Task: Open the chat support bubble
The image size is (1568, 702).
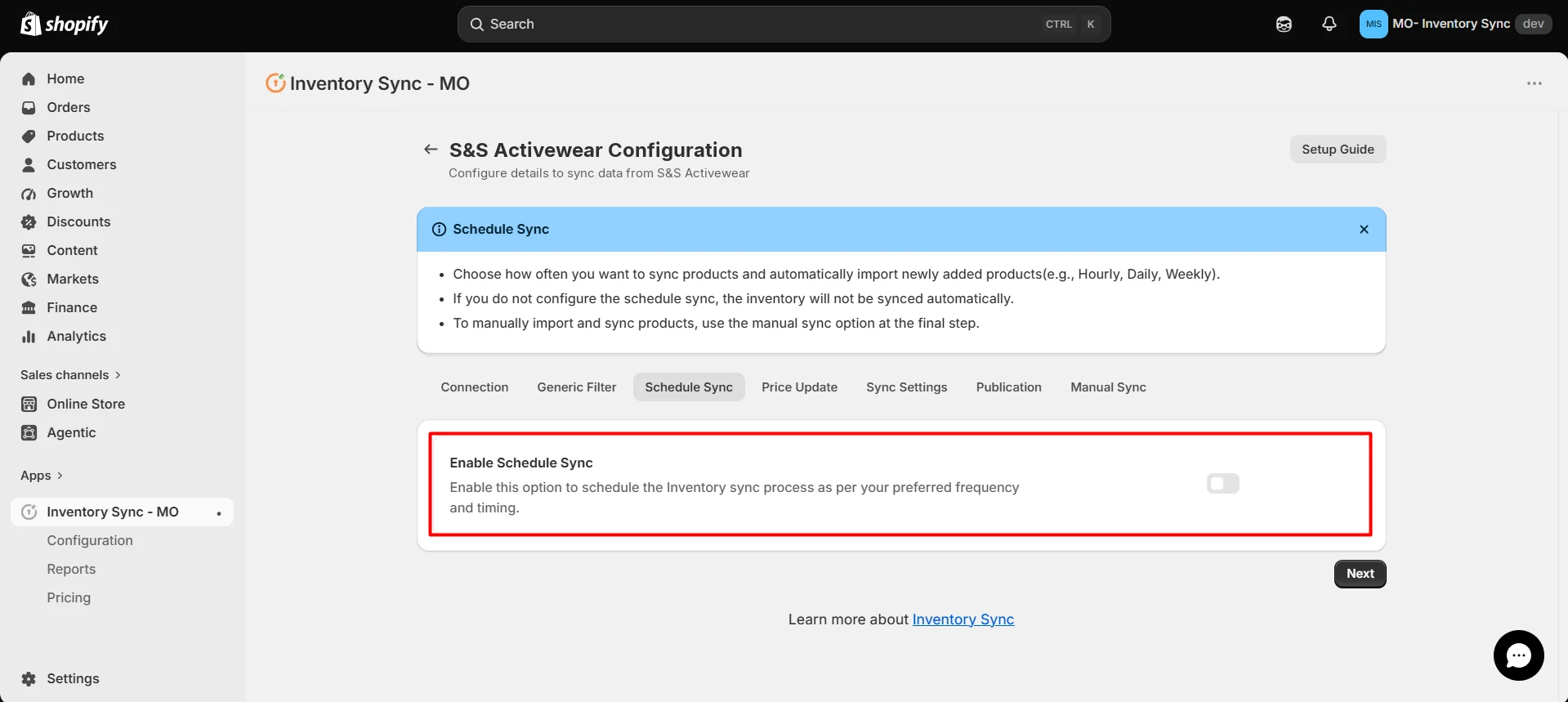Action: tap(1518, 655)
